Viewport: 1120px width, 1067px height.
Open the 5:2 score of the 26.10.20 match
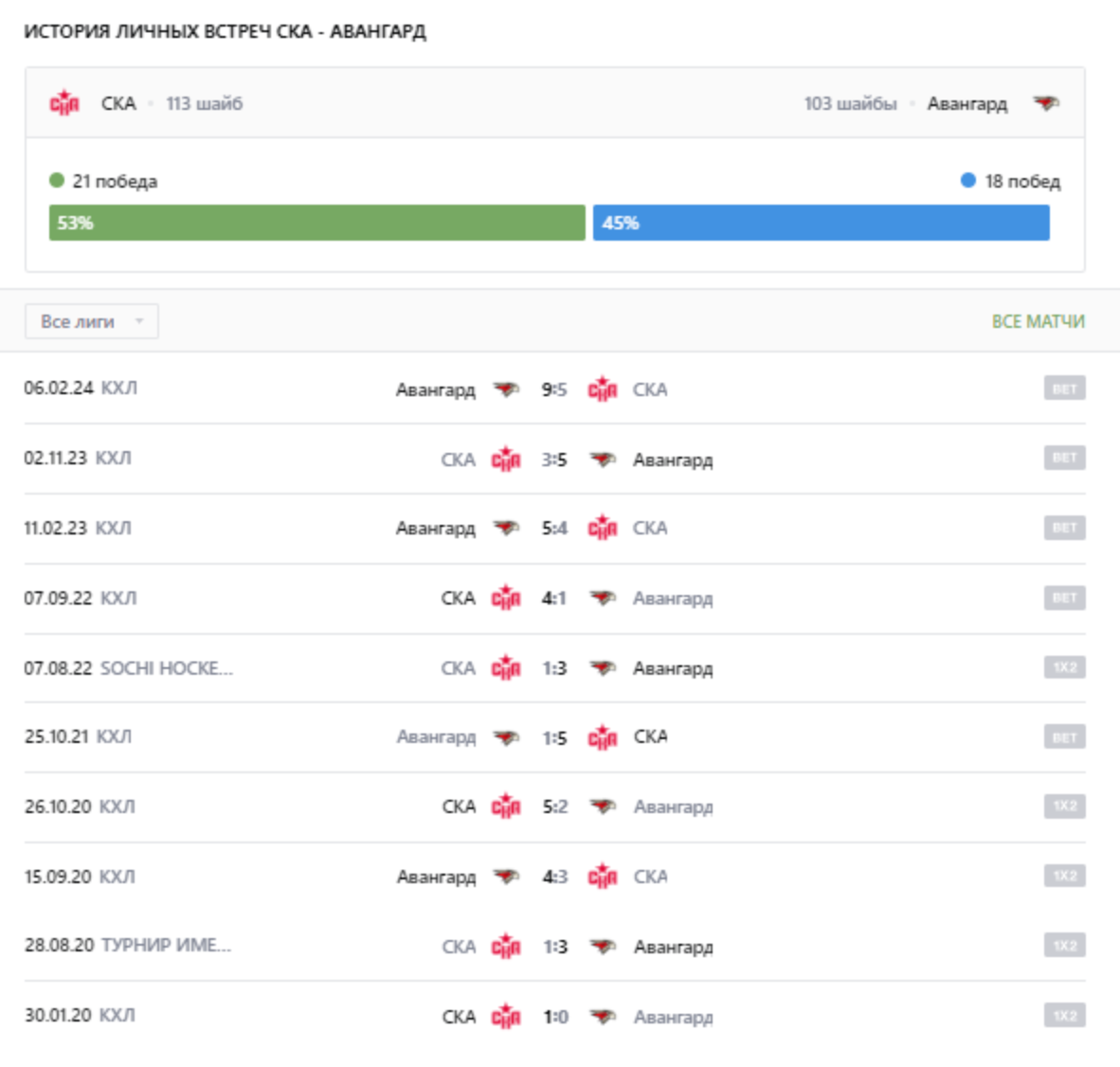click(554, 806)
